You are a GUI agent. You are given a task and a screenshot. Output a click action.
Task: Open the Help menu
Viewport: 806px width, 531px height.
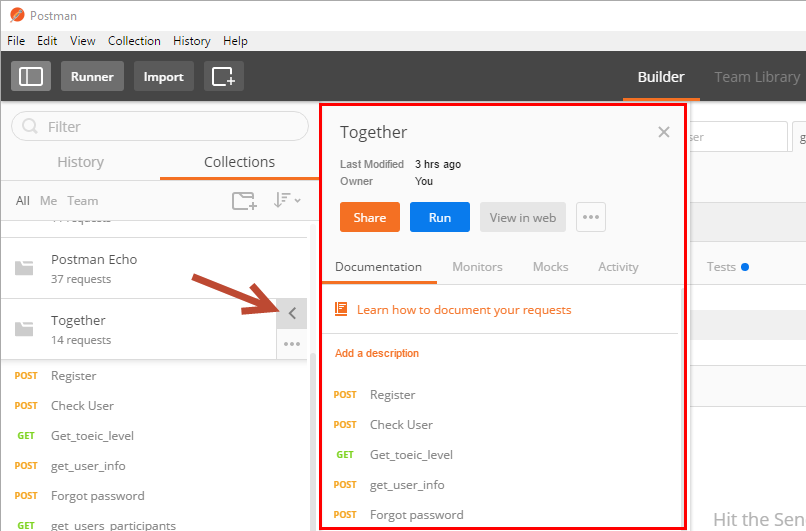(x=235, y=41)
